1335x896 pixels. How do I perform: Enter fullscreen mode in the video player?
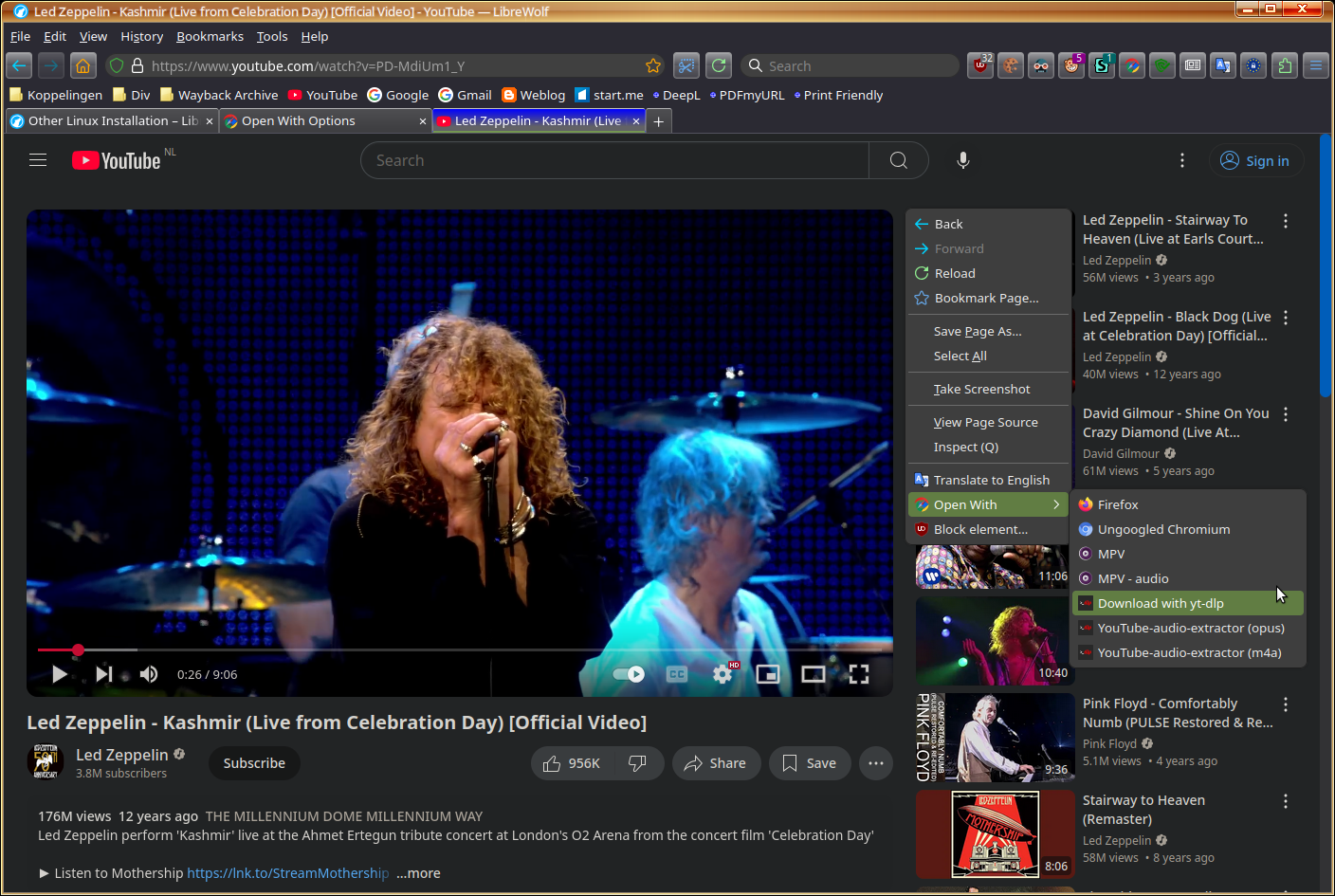click(x=859, y=674)
